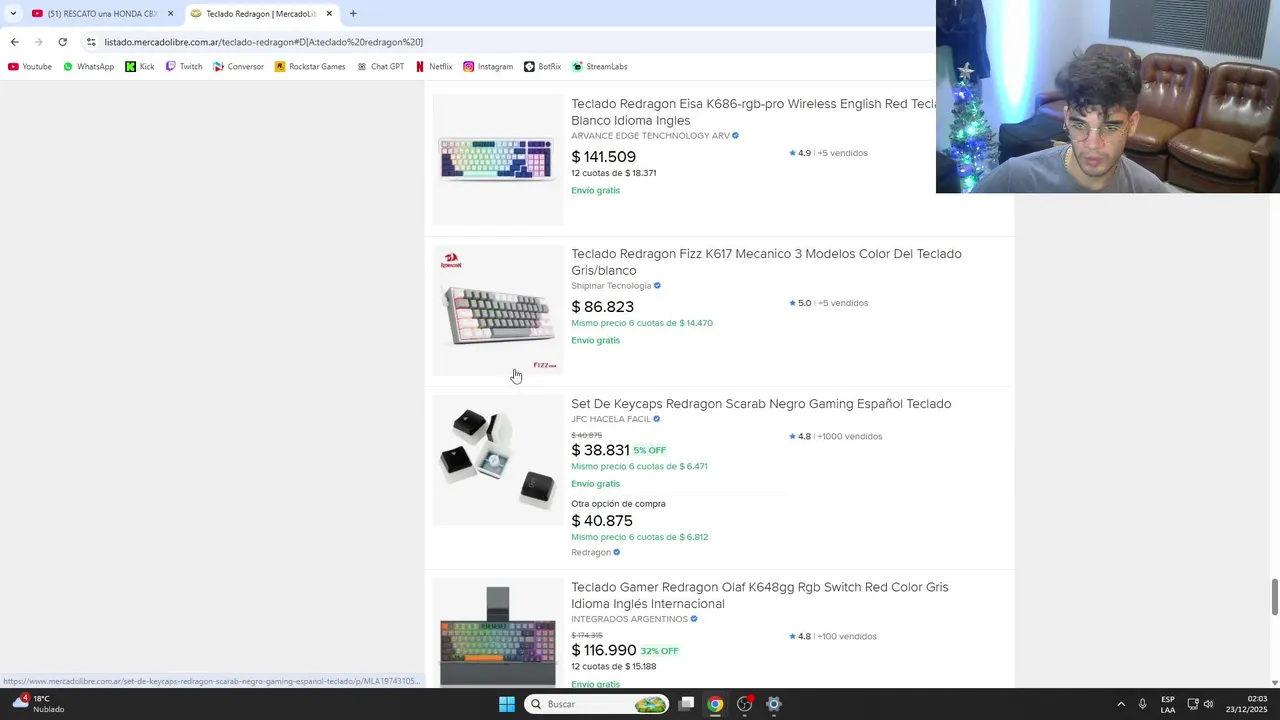Close the RESCATO una HONDA tab
Viewport: 1280px width, 720px height.
(x=170, y=14)
